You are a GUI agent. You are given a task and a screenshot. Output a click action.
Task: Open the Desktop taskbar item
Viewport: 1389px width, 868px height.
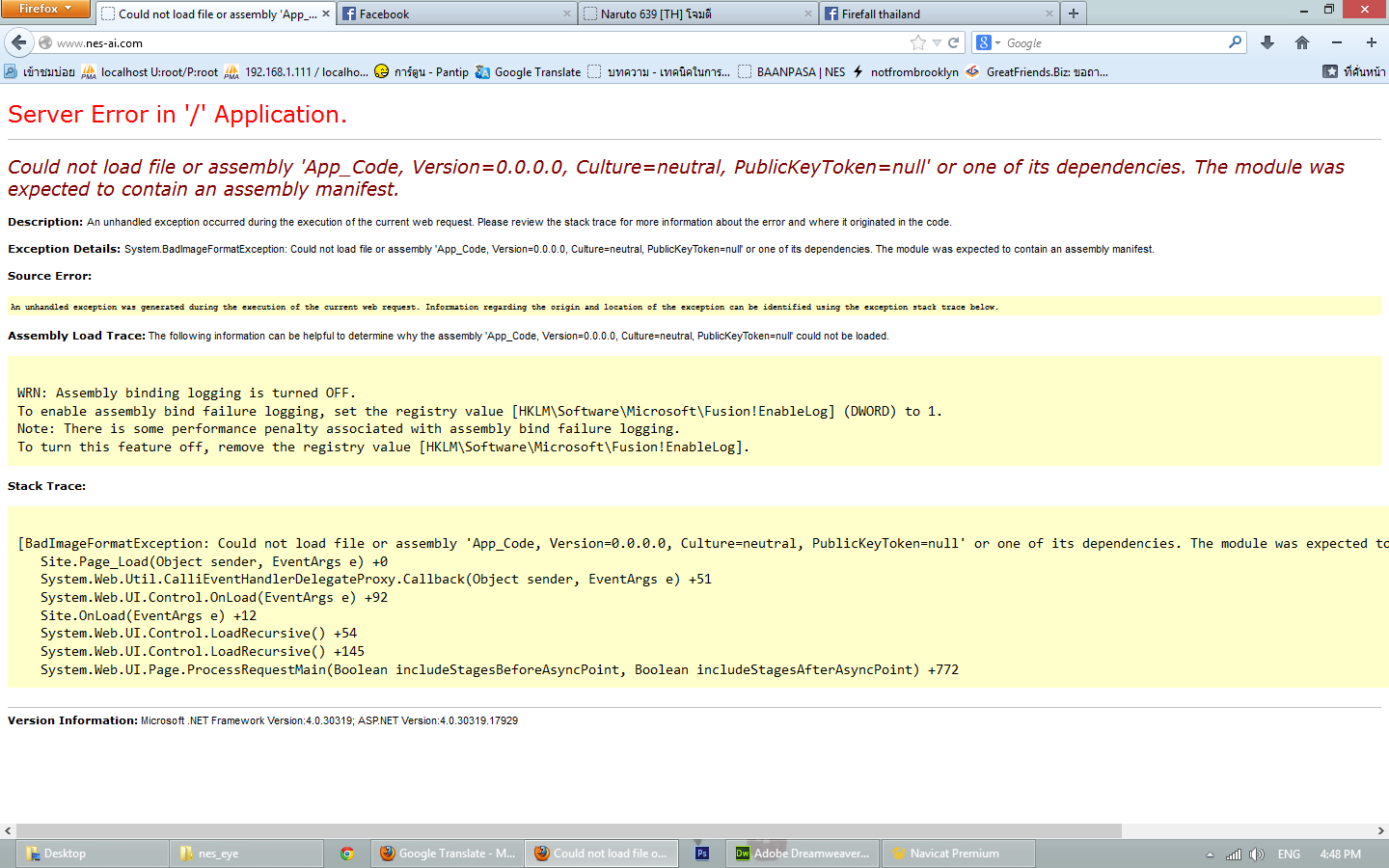pyautogui.click(x=92, y=854)
